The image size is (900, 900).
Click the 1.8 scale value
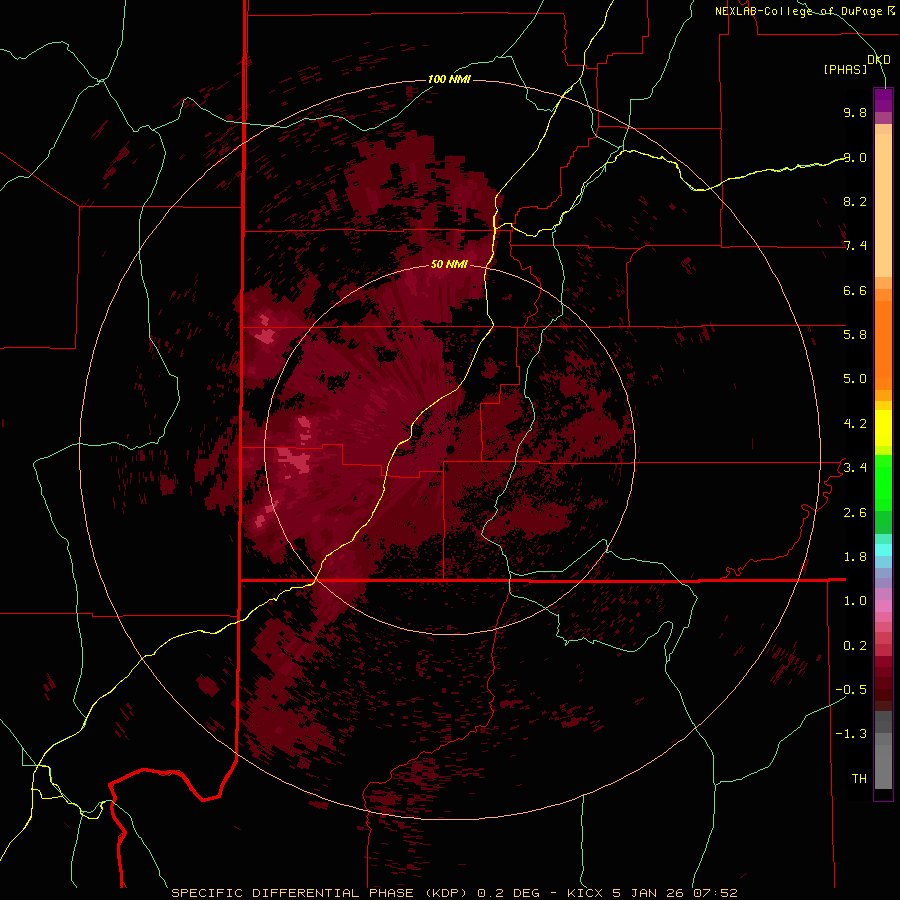pyautogui.click(x=855, y=557)
